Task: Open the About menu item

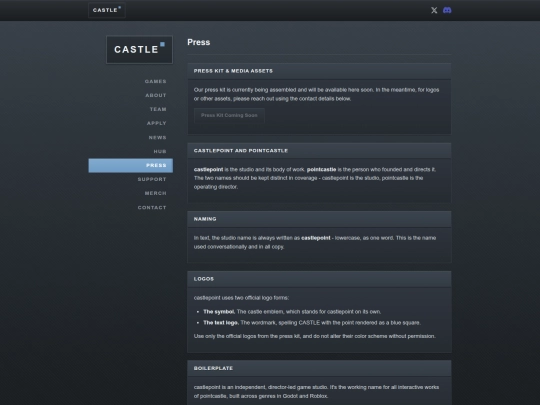Action: click(156, 95)
